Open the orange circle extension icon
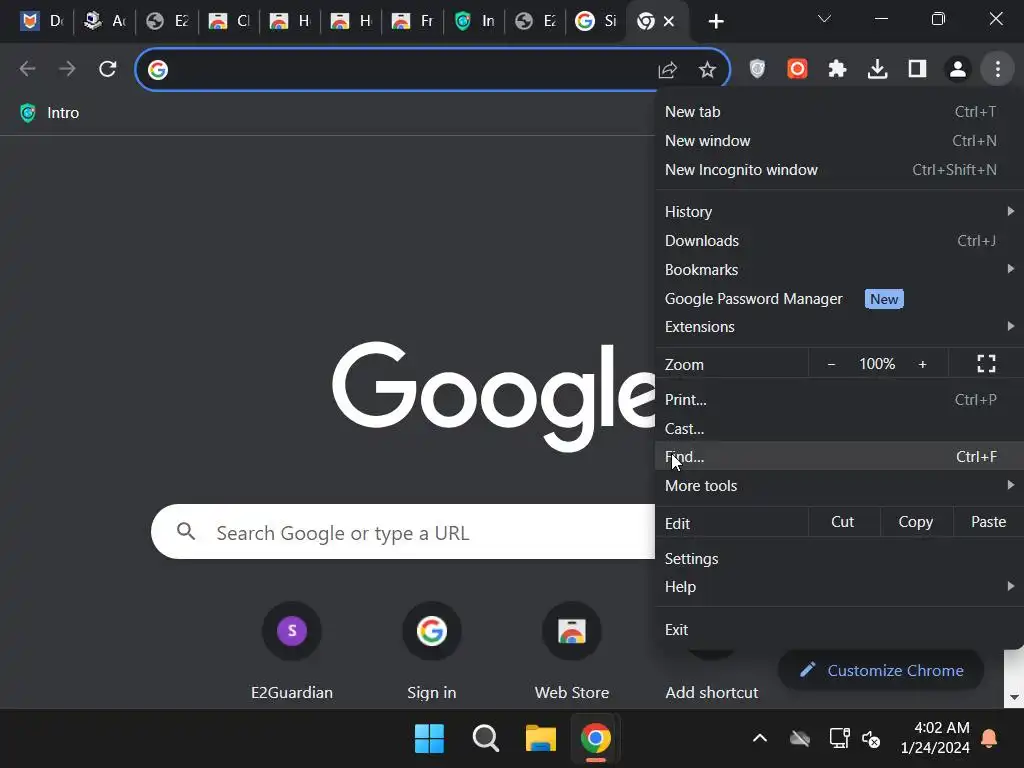The height and width of the screenshot is (768, 1024). pyautogui.click(x=797, y=69)
